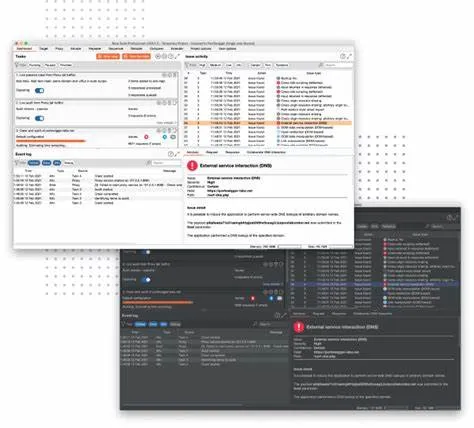
Task: Open the Collaborator DNS interaction tab in light window
Action: pyautogui.click(x=266, y=152)
